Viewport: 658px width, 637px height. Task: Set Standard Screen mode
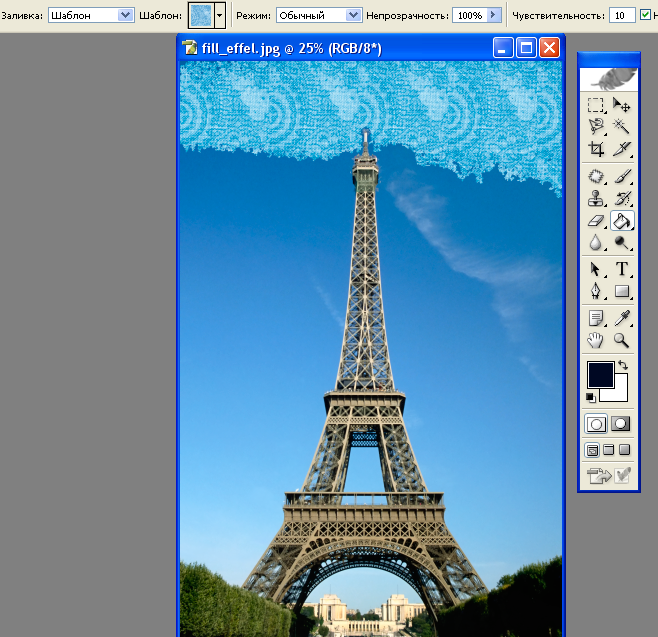tap(592, 450)
